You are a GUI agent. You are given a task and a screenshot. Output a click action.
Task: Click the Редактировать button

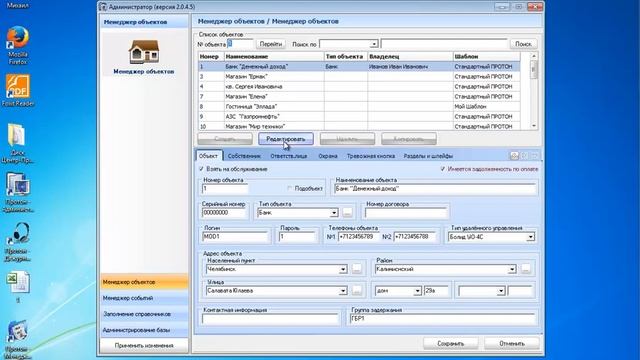(286, 139)
